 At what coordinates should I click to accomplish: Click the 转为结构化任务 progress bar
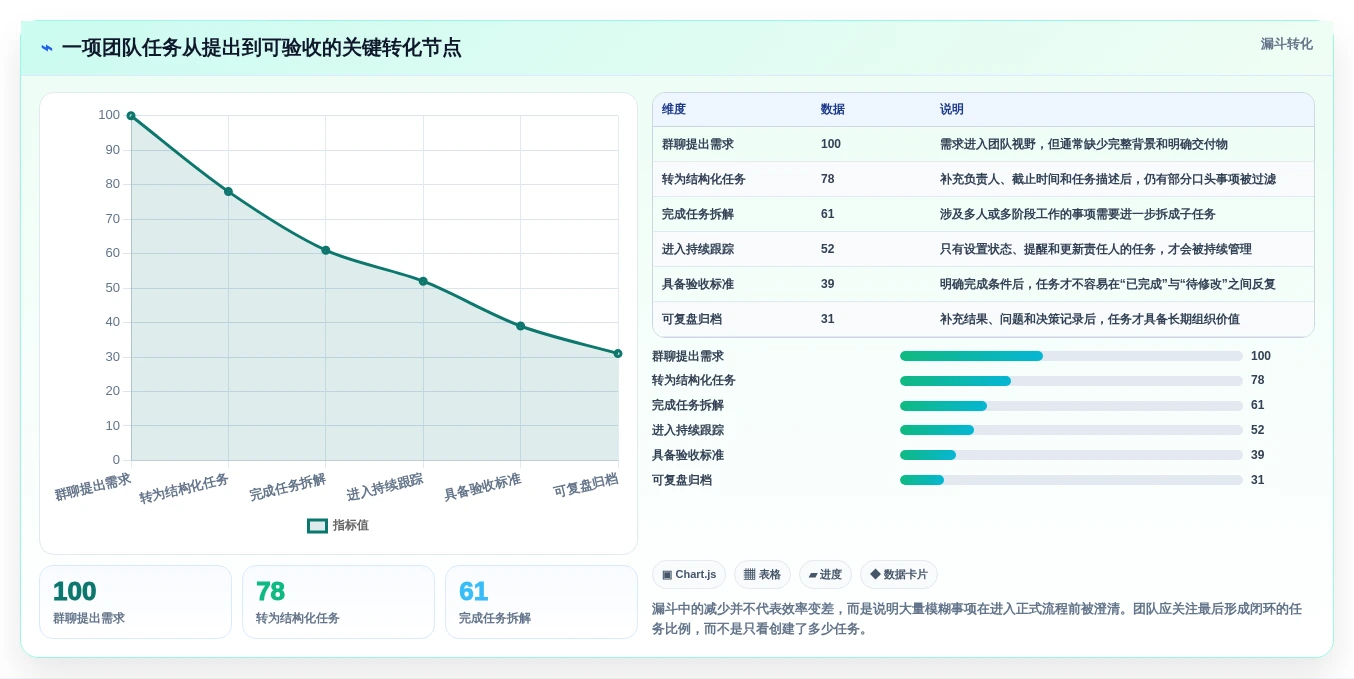click(1071, 381)
